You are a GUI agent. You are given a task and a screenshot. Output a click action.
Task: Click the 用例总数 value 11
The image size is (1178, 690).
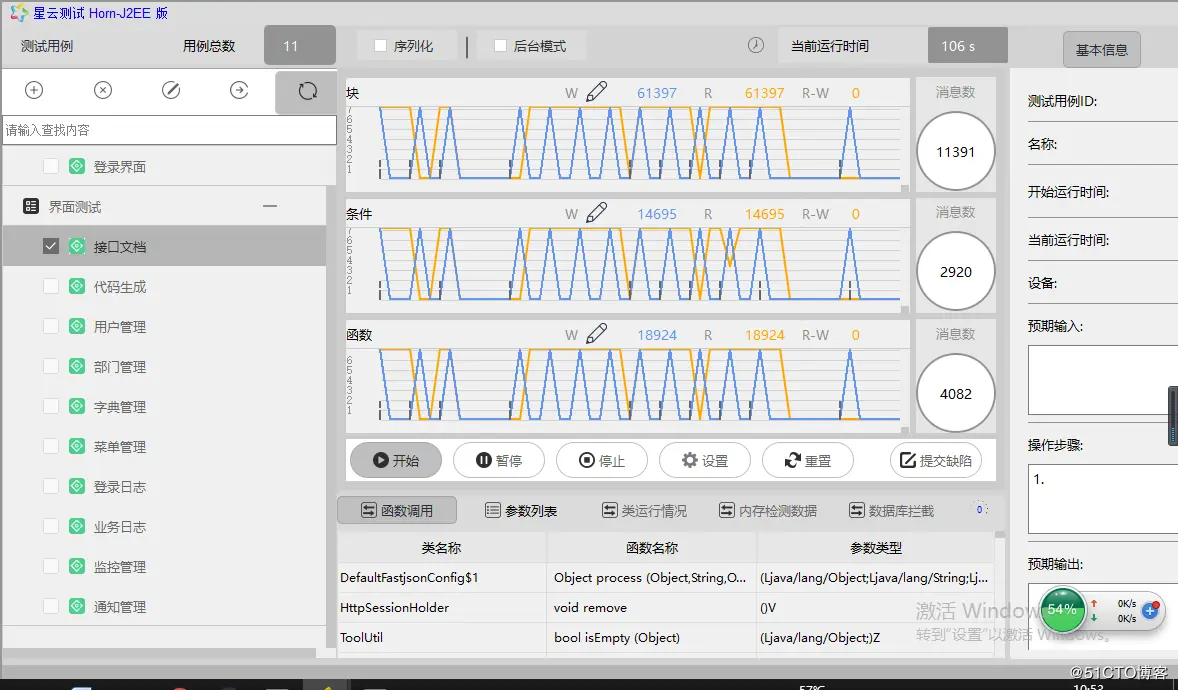(x=300, y=45)
